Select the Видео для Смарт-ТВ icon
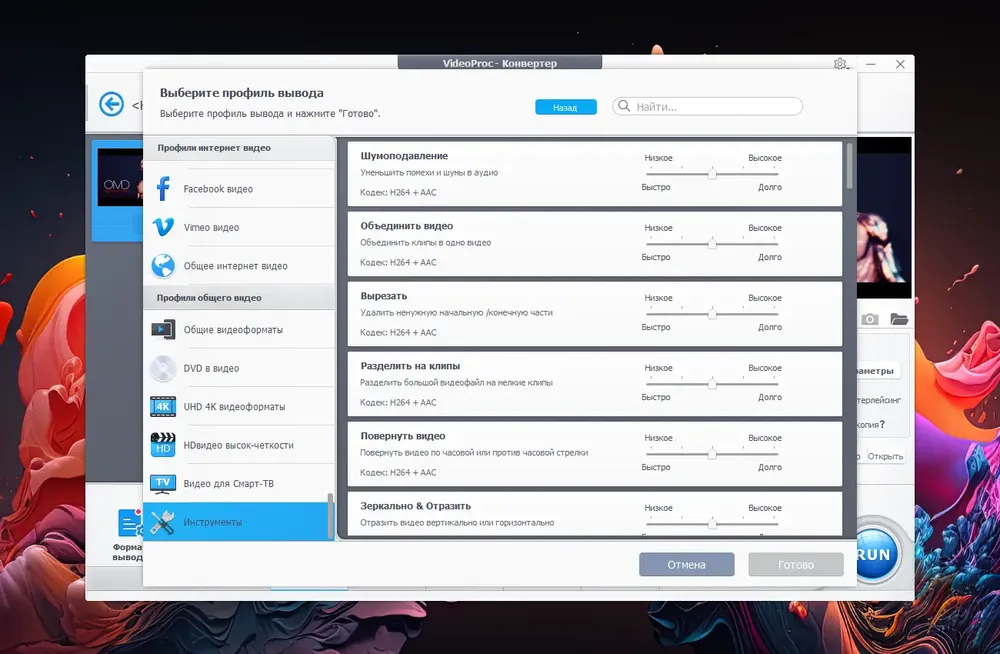The image size is (1000, 654). pyautogui.click(x=163, y=484)
